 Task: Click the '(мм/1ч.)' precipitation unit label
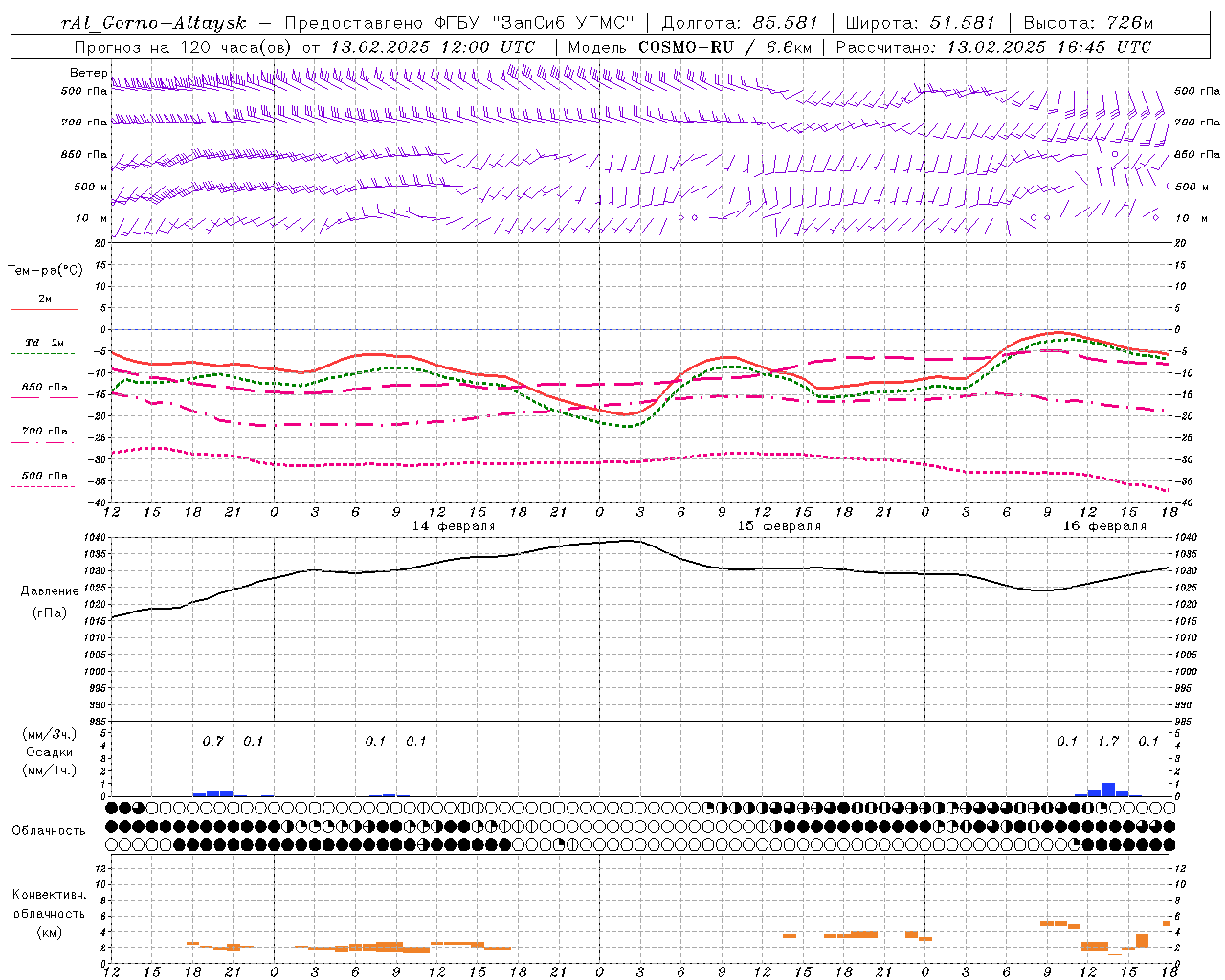(50, 770)
